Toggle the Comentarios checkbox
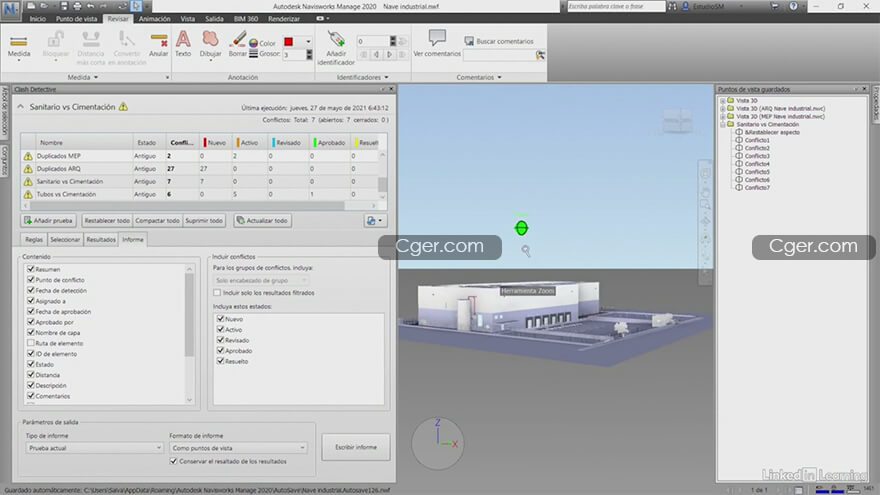The width and height of the screenshot is (880, 495). pos(31,396)
